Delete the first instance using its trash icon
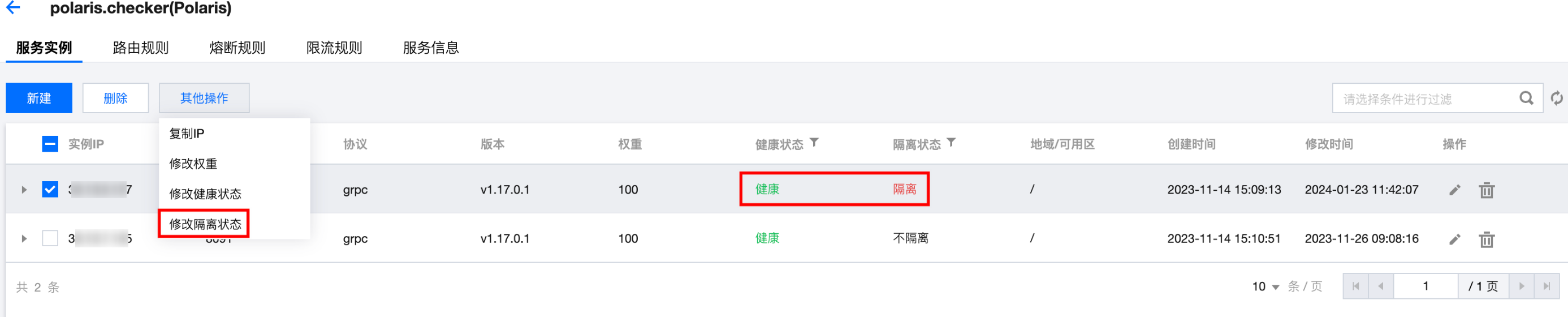Screen dimensions: 1568x317 pyautogui.click(x=1487, y=190)
